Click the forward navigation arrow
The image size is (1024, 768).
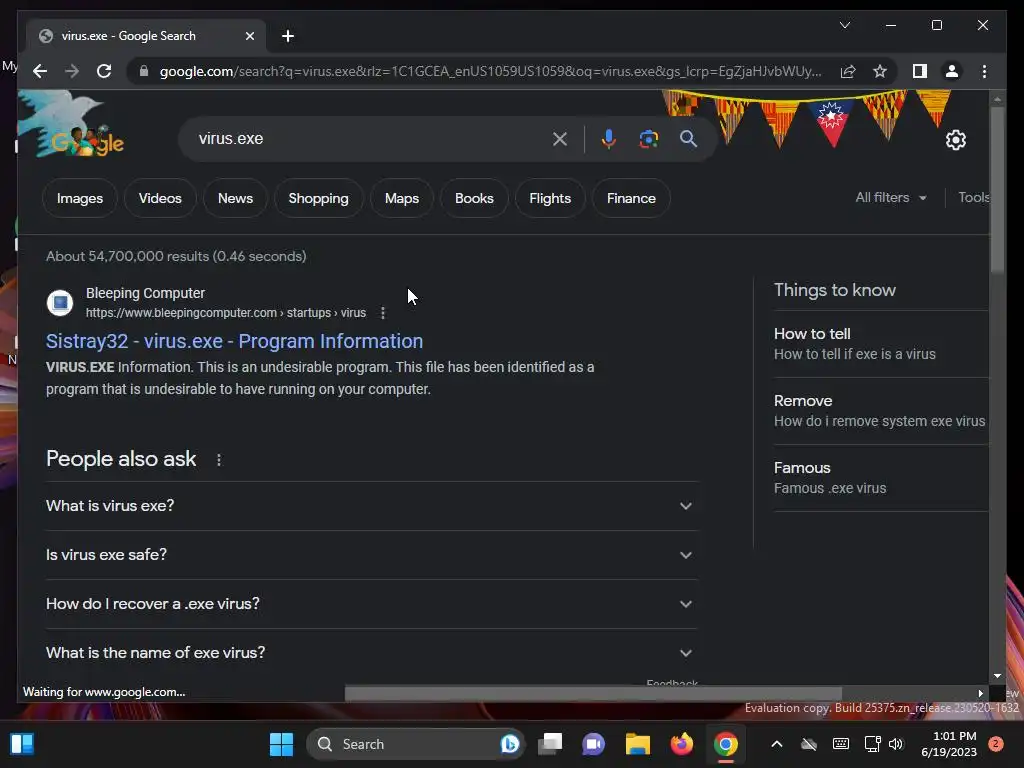tap(72, 71)
